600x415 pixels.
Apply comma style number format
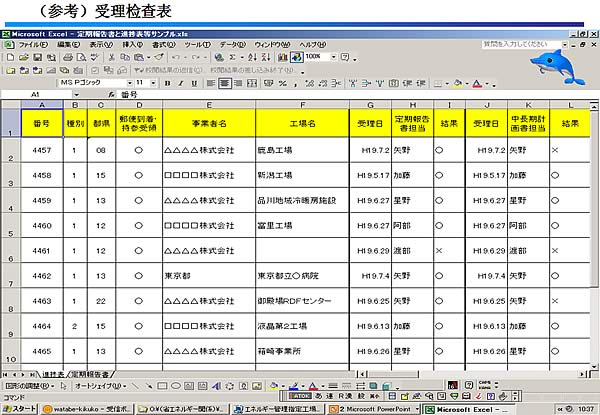(x=295, y=83)
